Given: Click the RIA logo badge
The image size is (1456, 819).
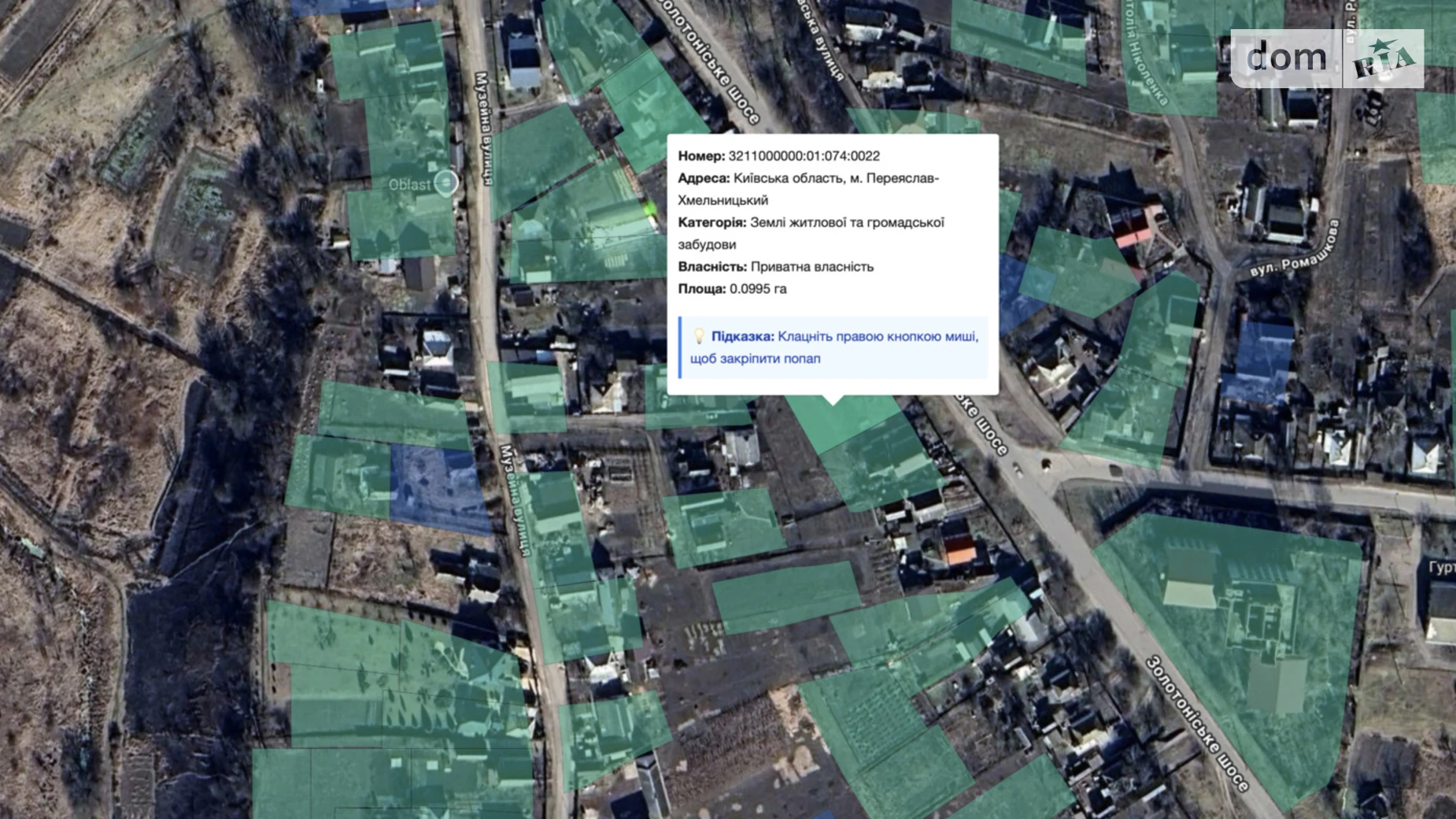Looking at the screenshot, I should click(1384, 59).
